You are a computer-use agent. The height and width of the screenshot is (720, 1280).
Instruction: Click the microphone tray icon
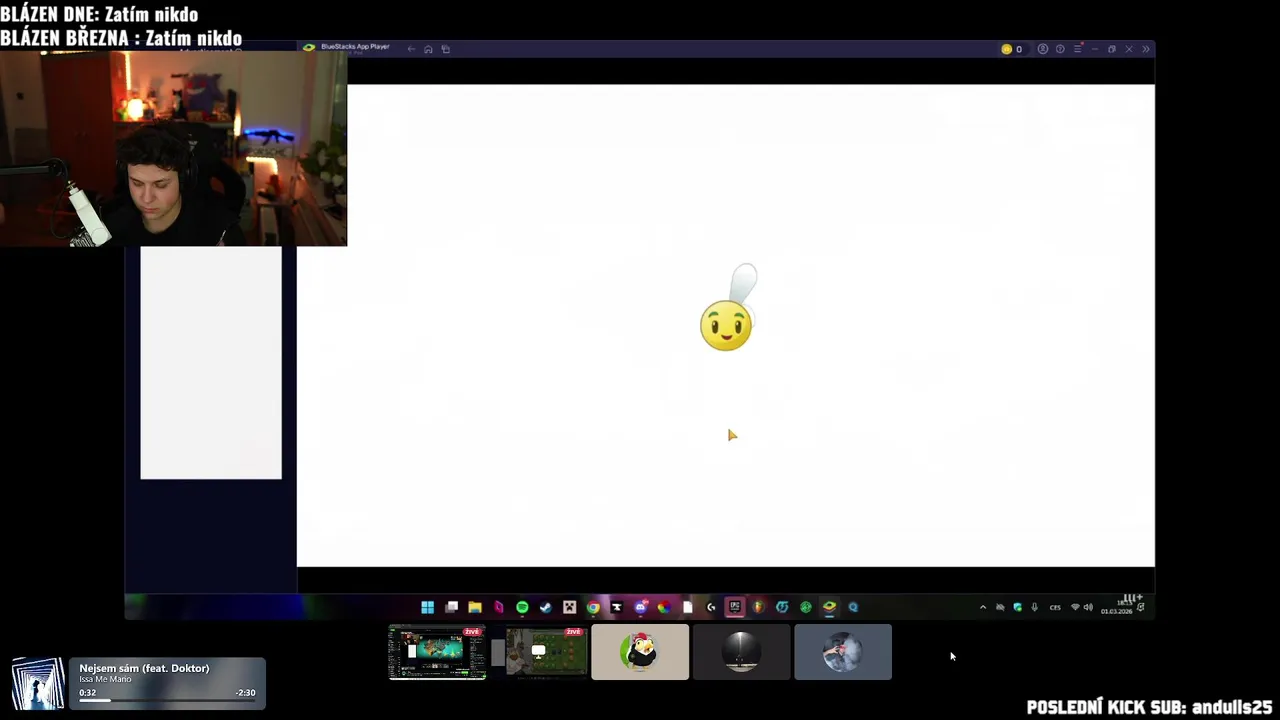[1034, 607]
